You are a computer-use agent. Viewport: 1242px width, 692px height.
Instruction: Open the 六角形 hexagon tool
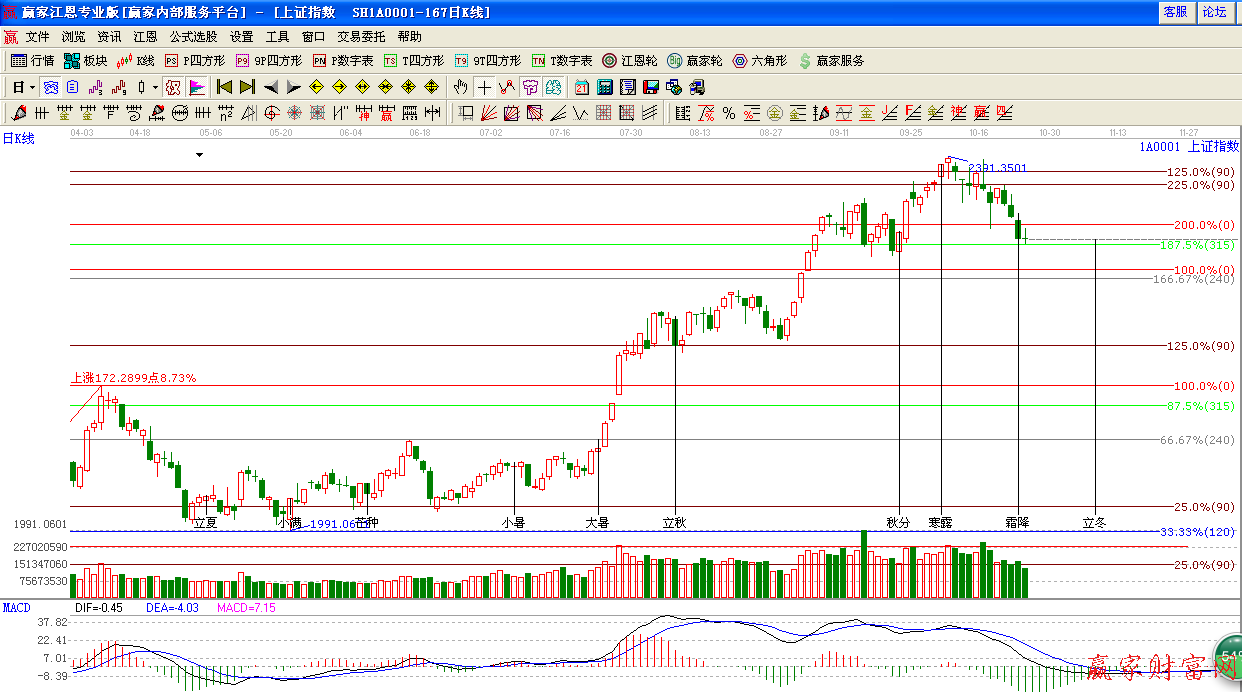762,61
